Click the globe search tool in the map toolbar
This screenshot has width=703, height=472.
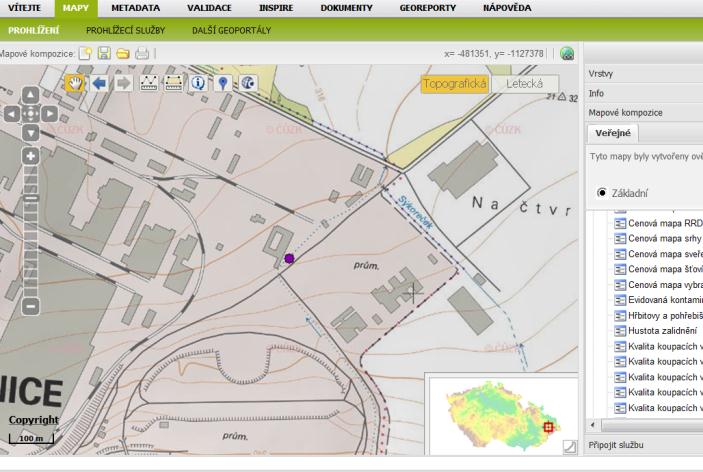[x=248, y=83]
